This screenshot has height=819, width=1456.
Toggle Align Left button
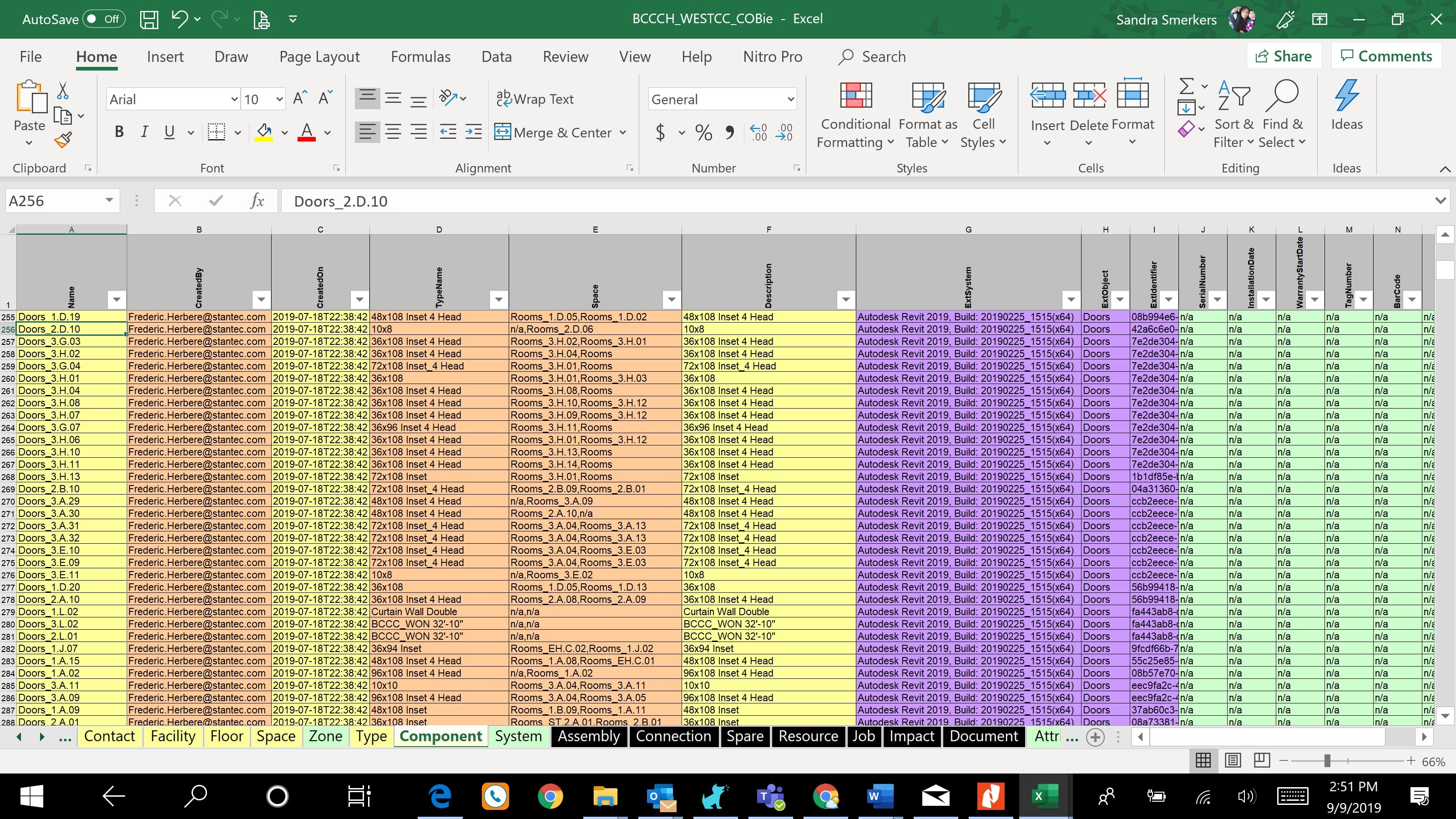[367, 132]
